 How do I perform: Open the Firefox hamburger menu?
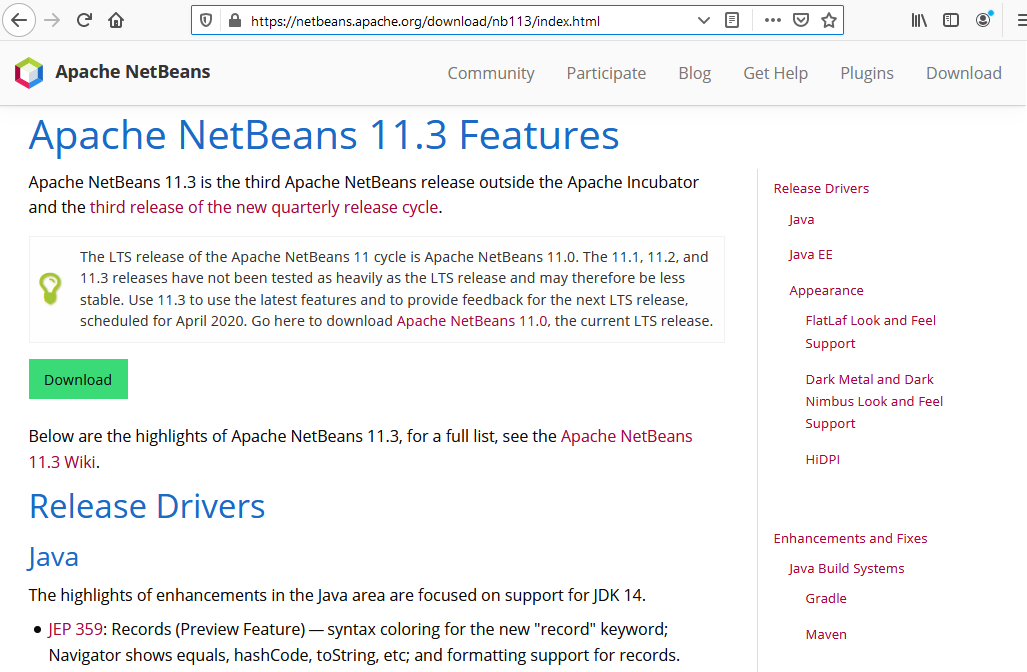(x=1021, y=20)
